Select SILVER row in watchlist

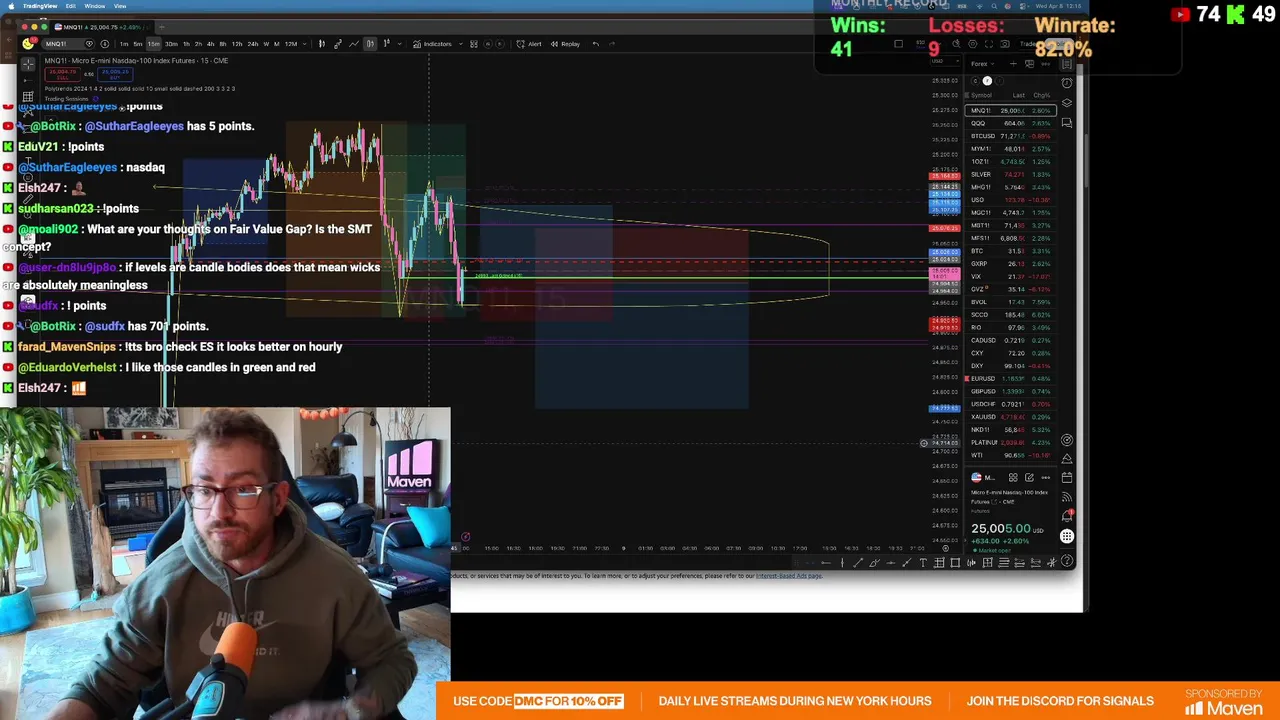1011,174
